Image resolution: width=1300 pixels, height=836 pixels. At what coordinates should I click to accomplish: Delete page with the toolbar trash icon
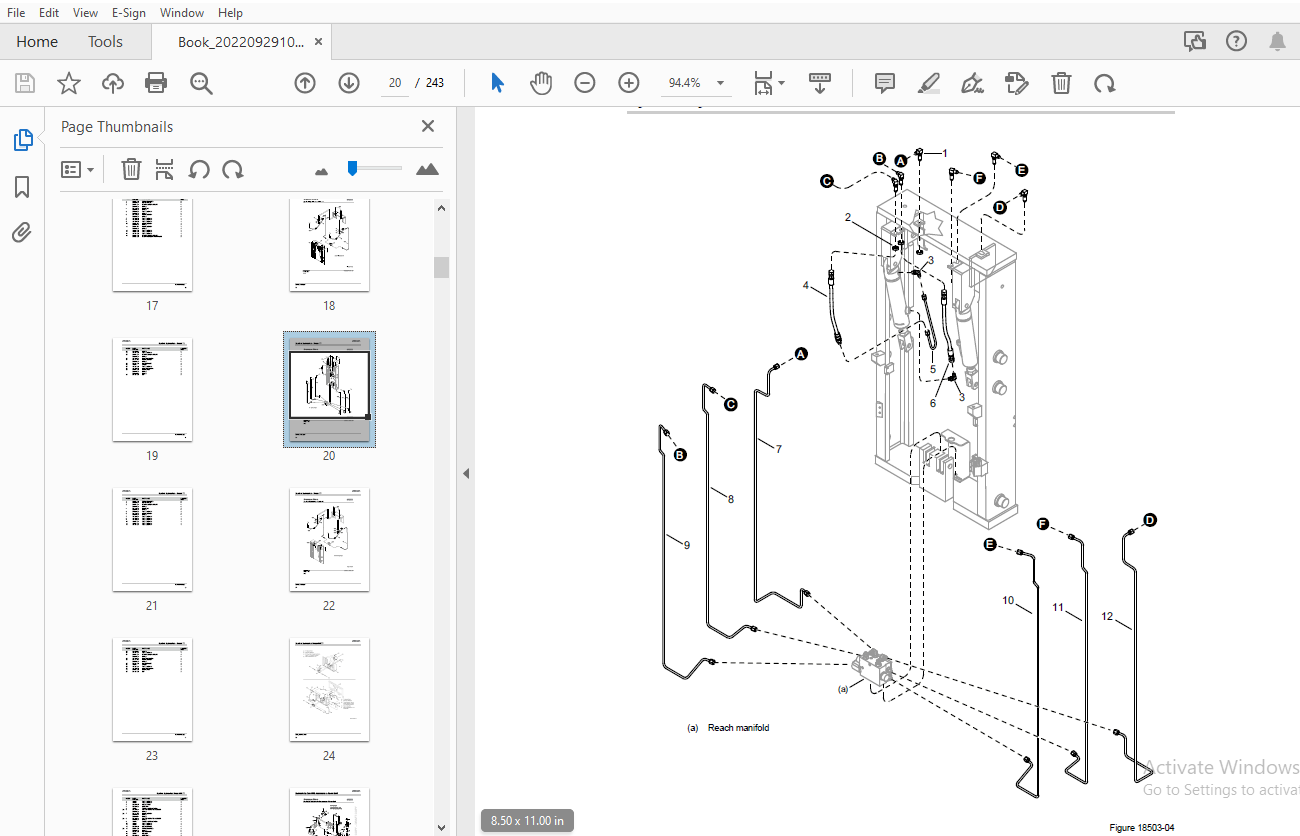pyautogui.click(x=1061, y=83)
